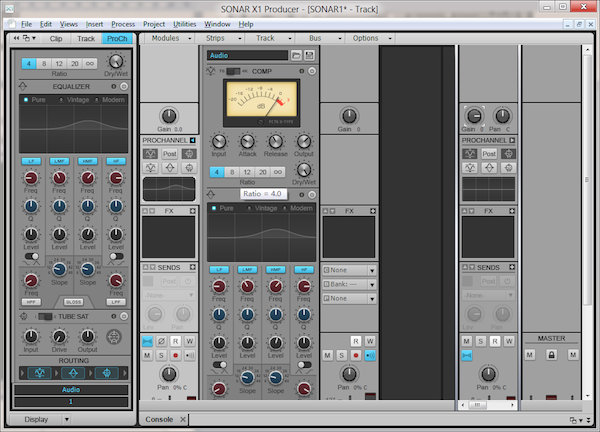Viewport: 600px width, 432px height.
Task: Open the Utilities menu
Action: click(184, 24)
